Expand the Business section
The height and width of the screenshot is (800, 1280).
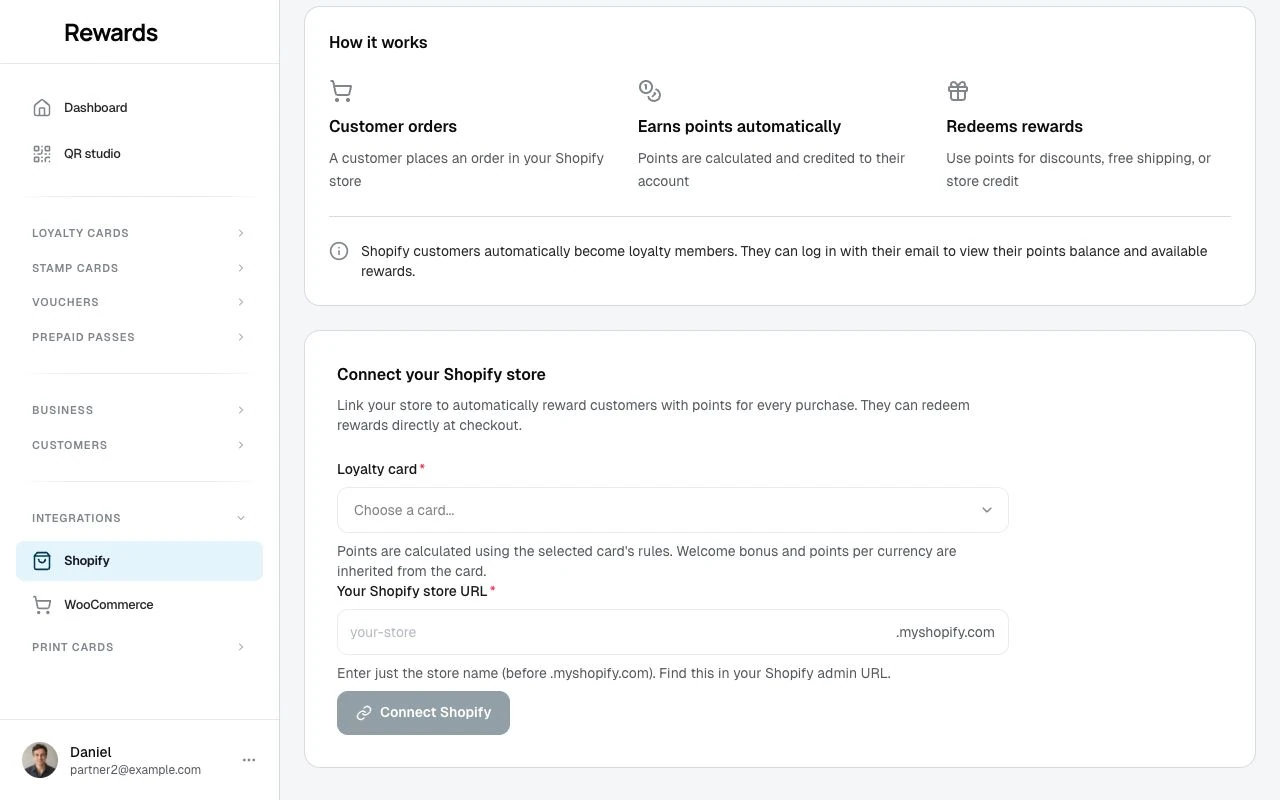tap(139, 410)
